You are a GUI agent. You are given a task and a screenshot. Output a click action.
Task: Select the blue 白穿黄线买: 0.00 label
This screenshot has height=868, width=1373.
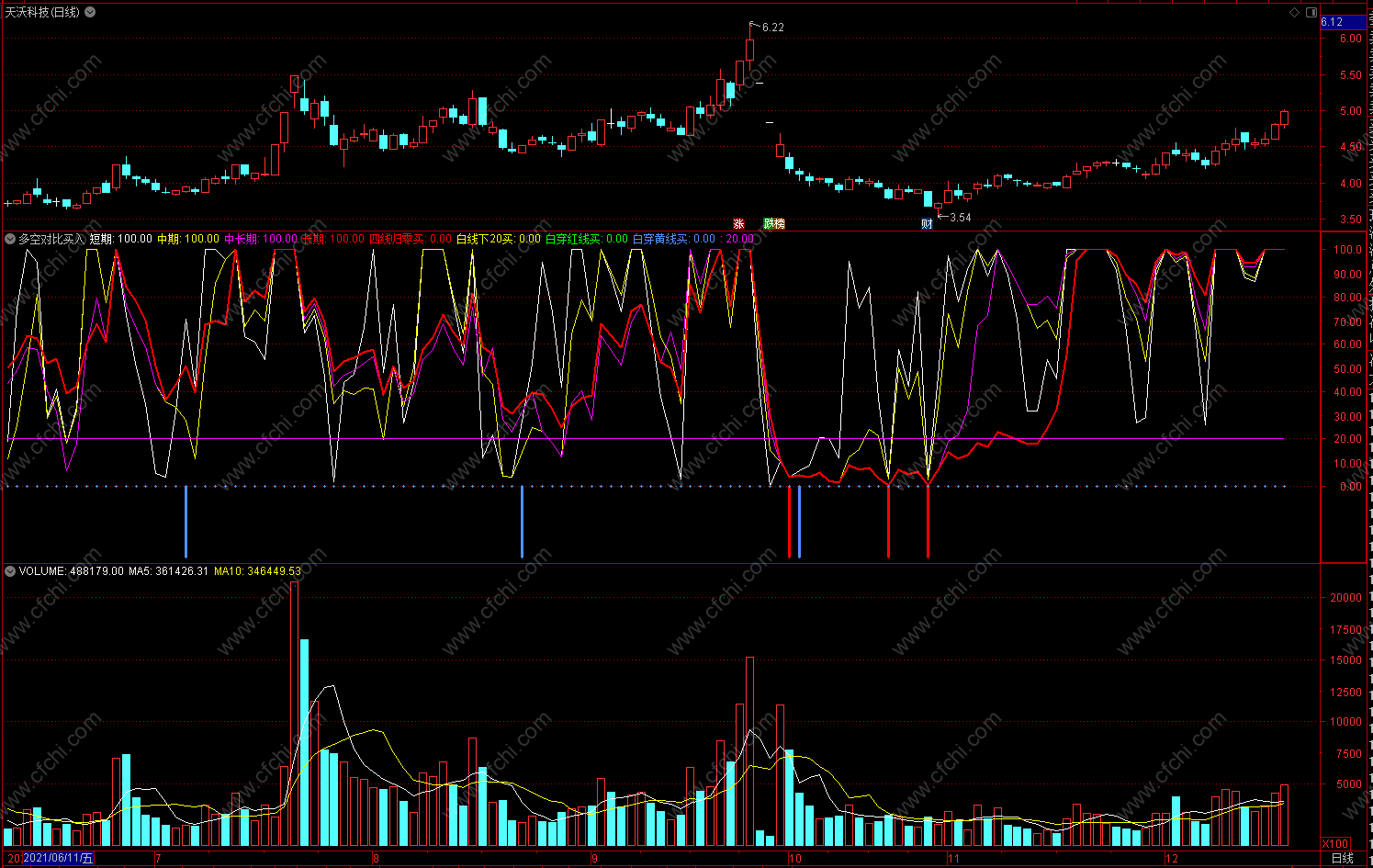pos(674,239)
